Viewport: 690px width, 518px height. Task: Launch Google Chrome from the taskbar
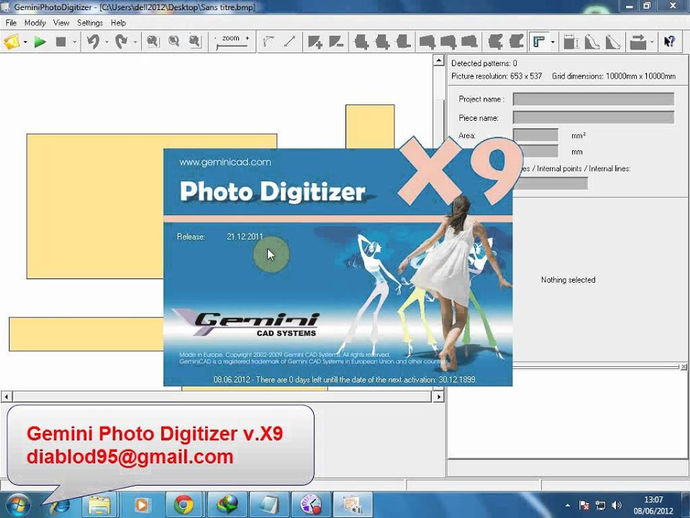click(184, 505)
